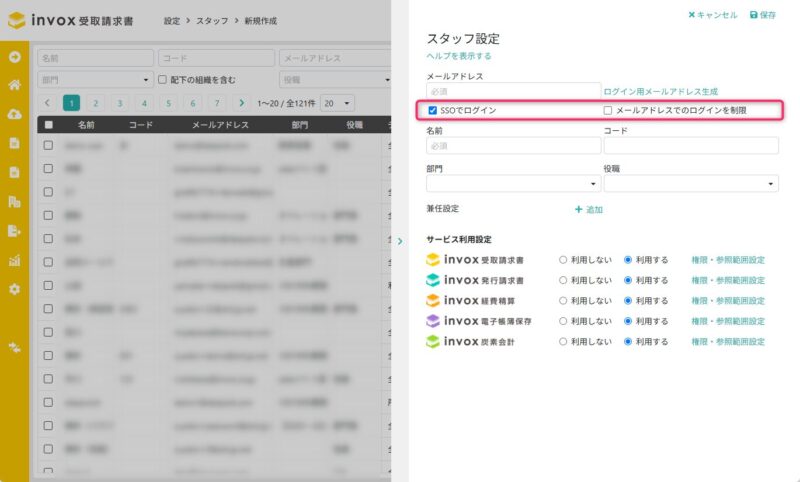The height and width of the screenshot is (482, 800).
Task: Open the page size 20 dropdown
Action: 337,103
